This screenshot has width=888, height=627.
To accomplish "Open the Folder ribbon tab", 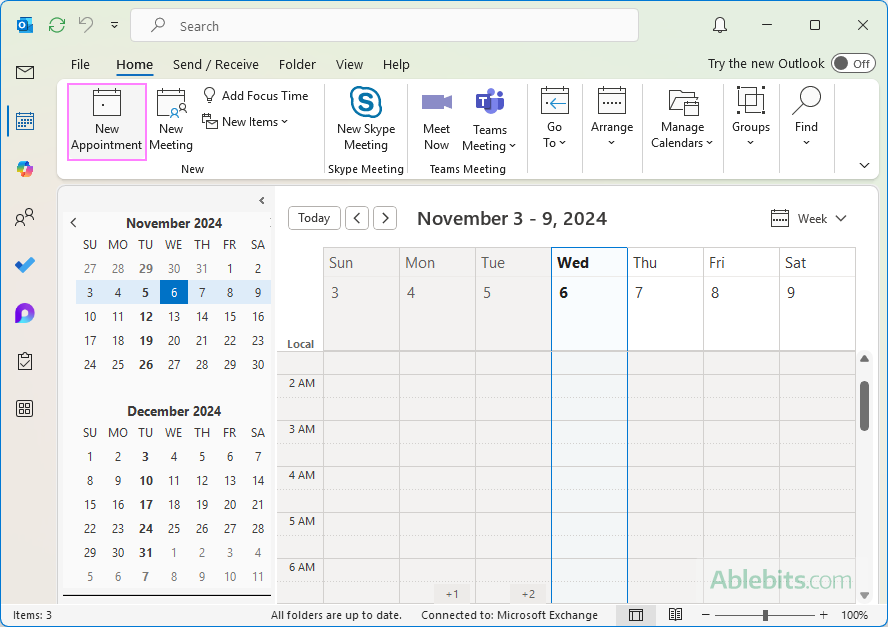I will pyautogui.click(x=297, y=64).
